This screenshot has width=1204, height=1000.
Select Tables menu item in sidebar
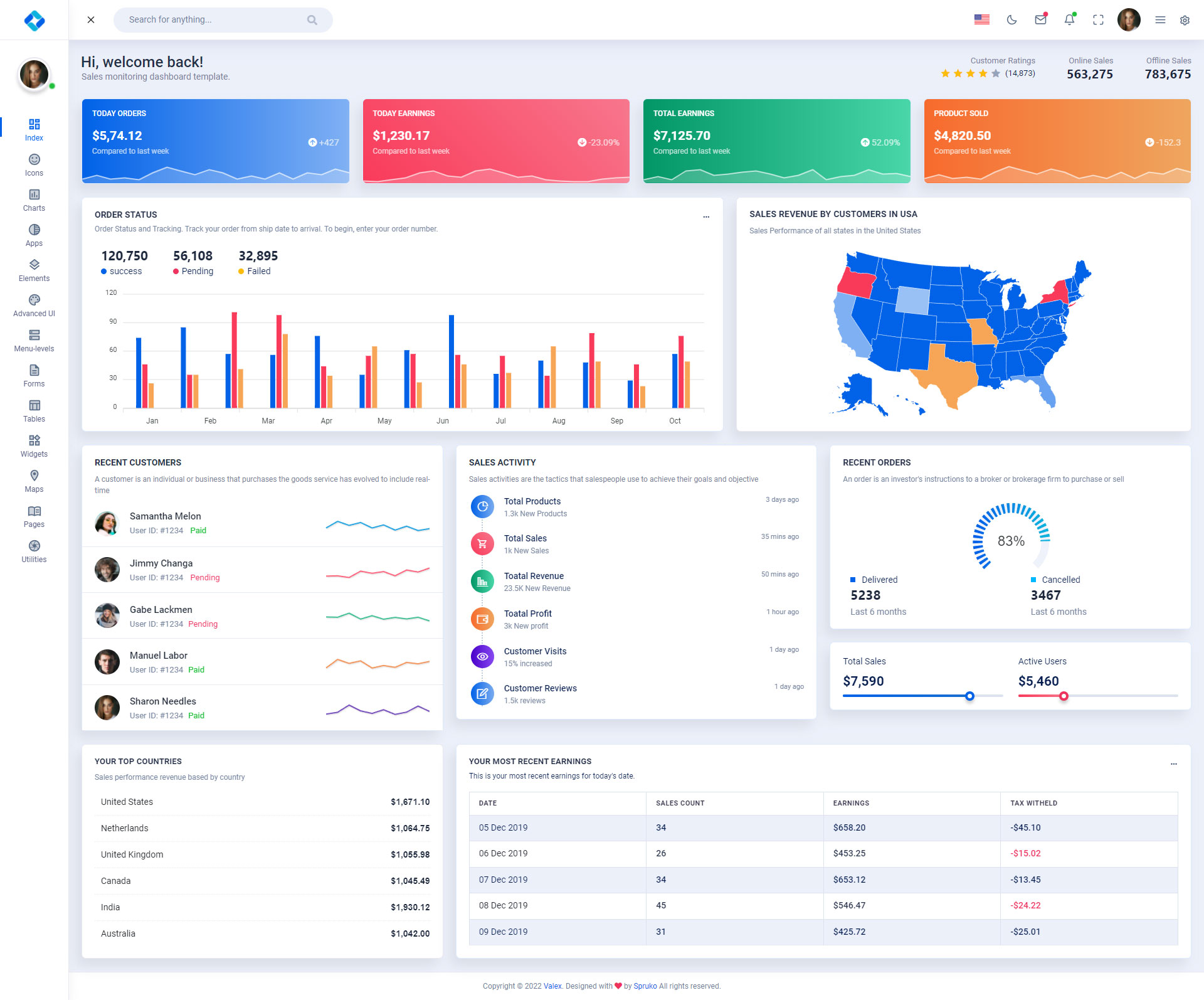34,411
